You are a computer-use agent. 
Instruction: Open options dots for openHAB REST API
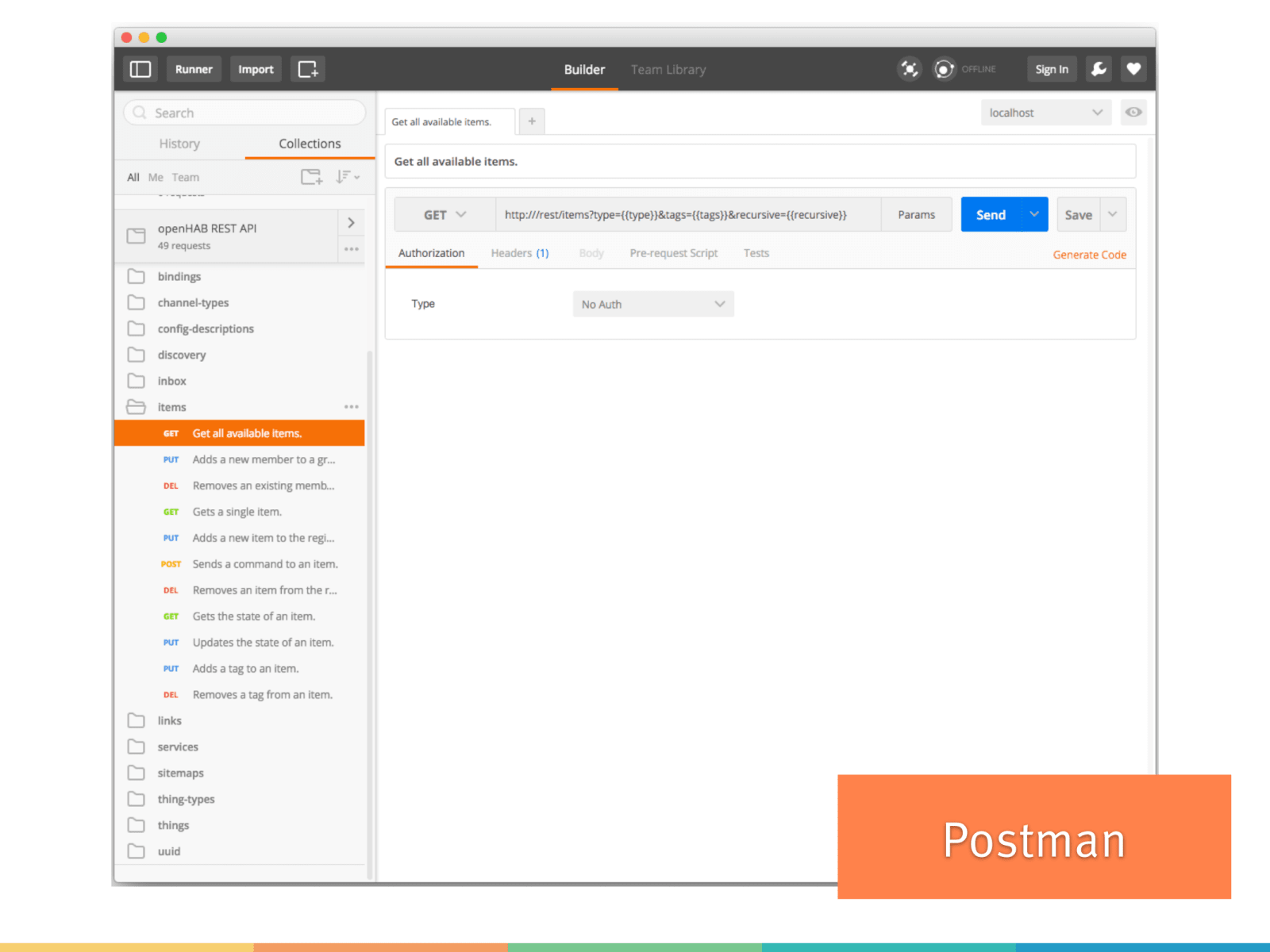[x=351, y=249]
